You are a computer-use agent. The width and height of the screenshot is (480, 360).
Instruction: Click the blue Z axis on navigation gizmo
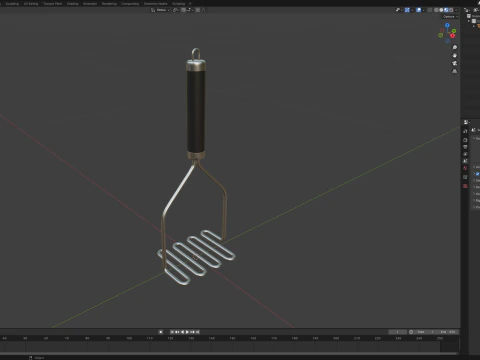pos(447,25)
